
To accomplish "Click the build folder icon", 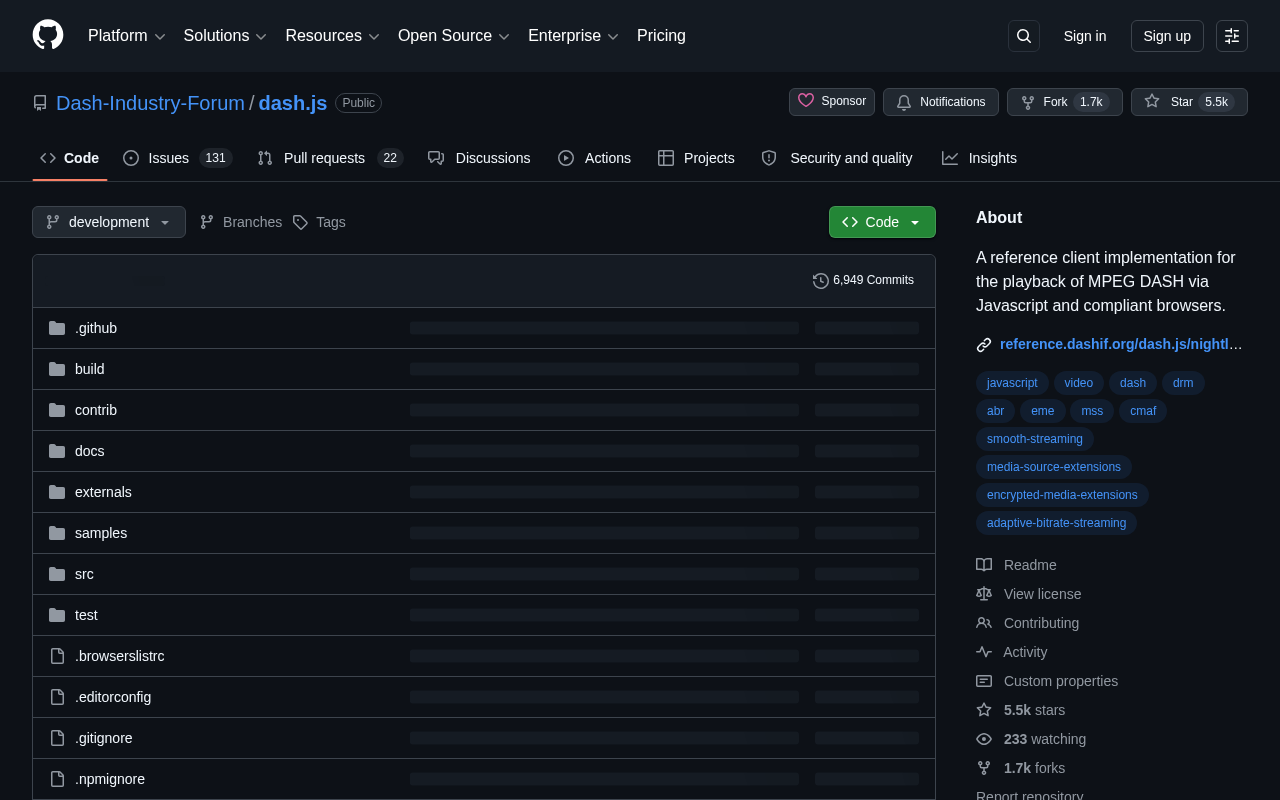I will [57, 369].
